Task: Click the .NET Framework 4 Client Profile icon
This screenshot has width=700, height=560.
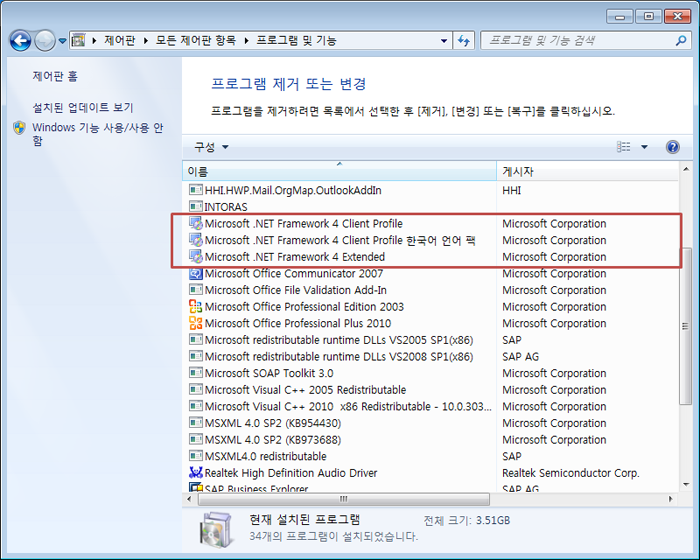Action: [196, 223]
